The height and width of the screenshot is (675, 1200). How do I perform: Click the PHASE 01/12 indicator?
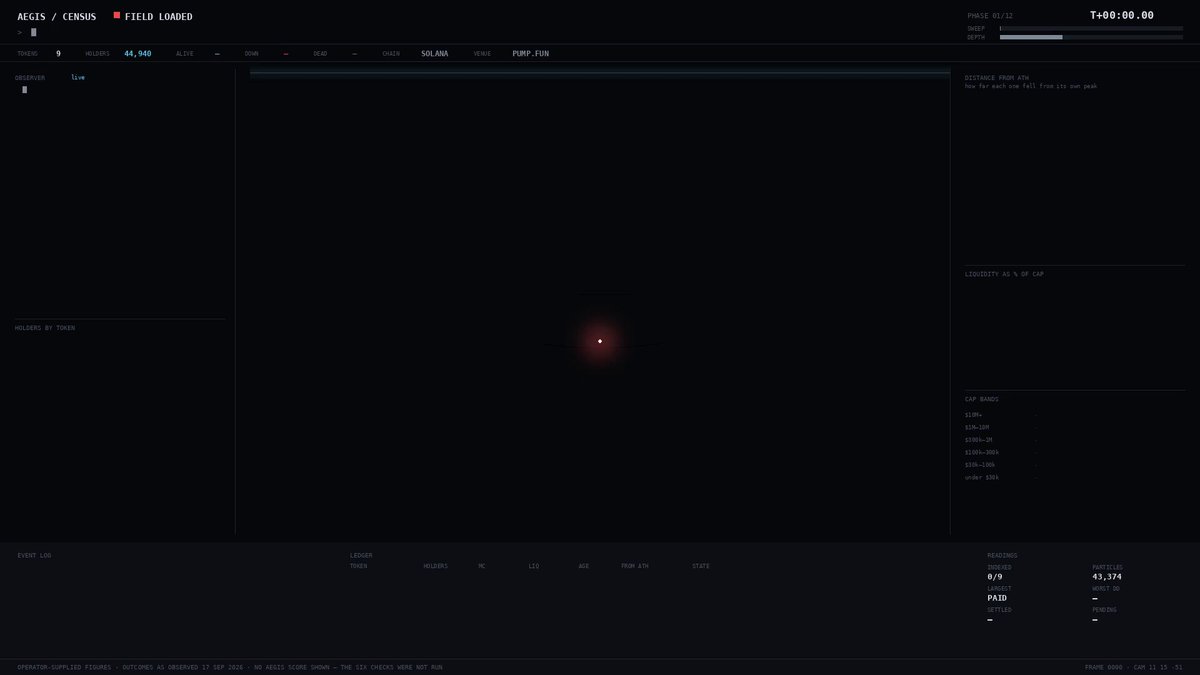pos(990,16)
